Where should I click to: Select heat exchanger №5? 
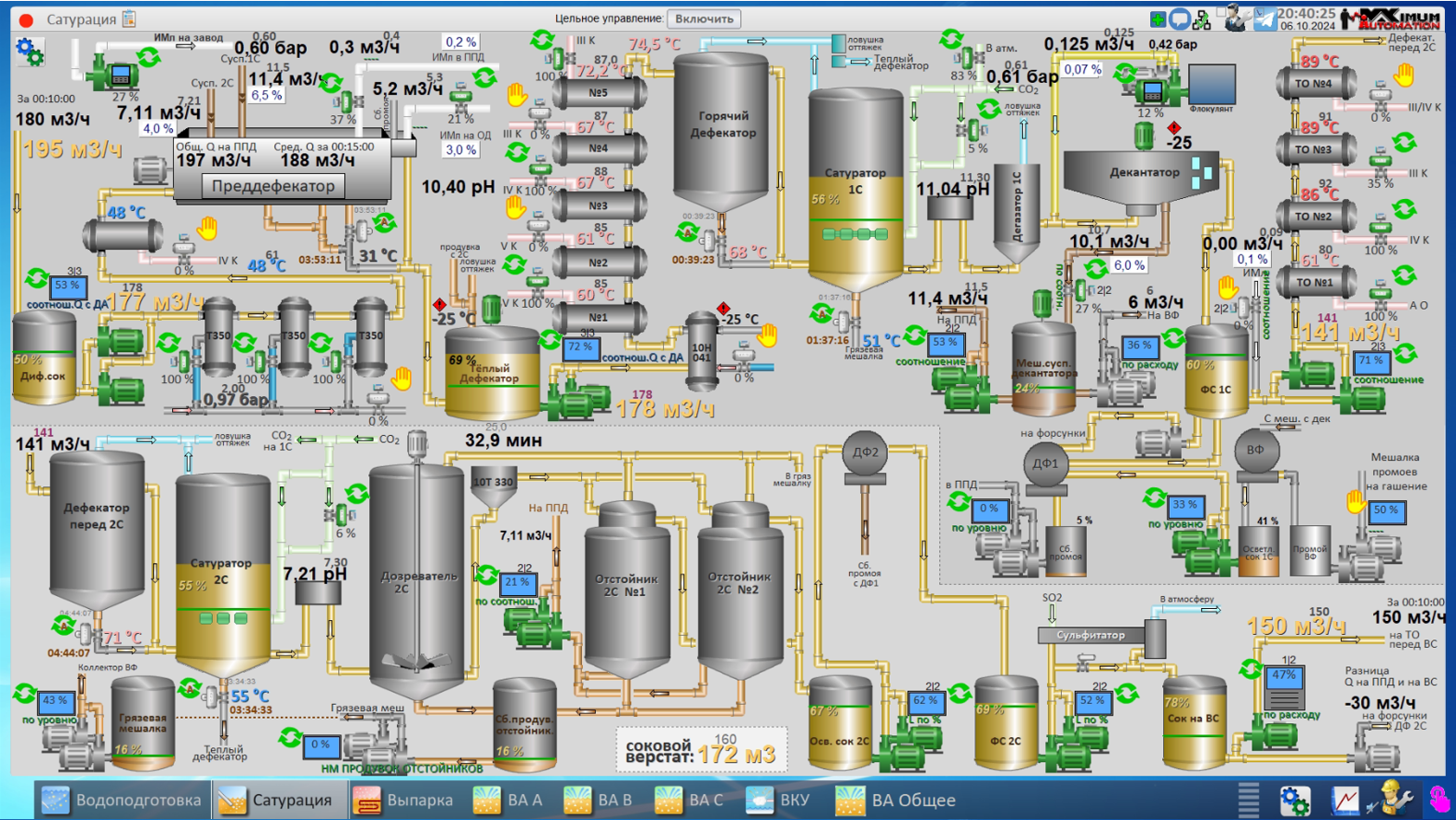coord(599,93)
